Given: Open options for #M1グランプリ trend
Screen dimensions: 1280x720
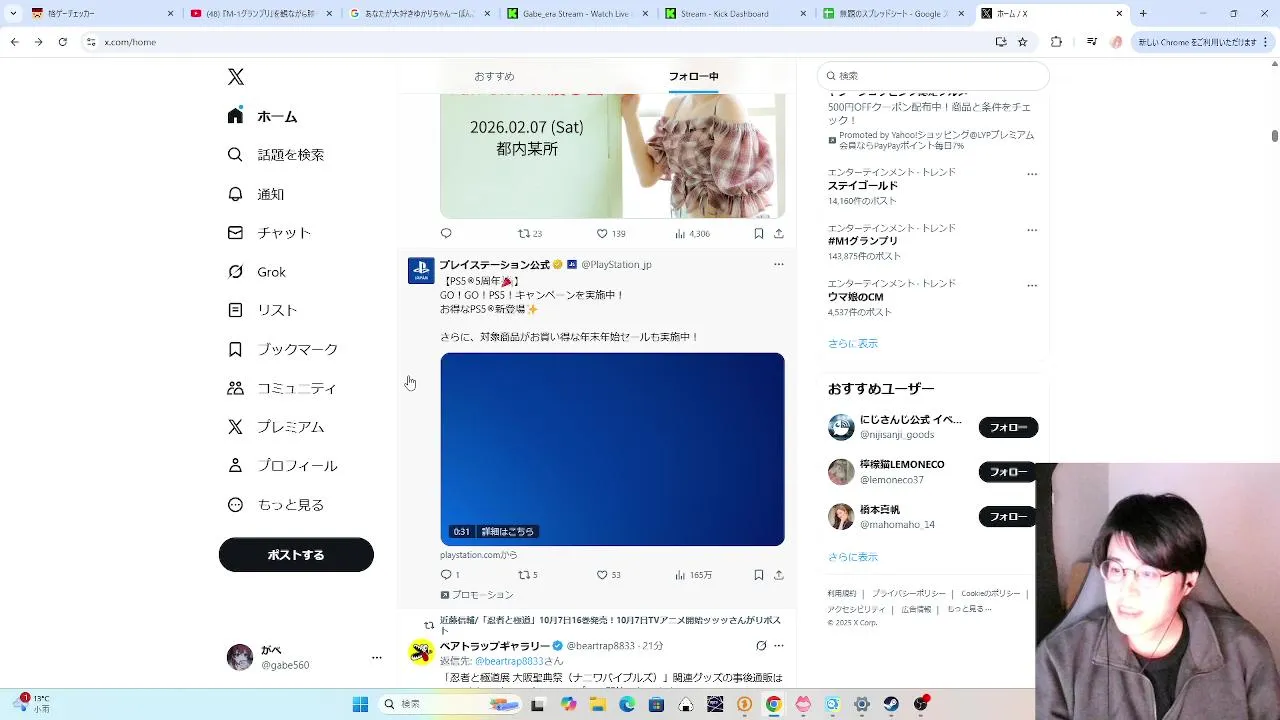Looking at the screenshot, I should pos(1032,230).
